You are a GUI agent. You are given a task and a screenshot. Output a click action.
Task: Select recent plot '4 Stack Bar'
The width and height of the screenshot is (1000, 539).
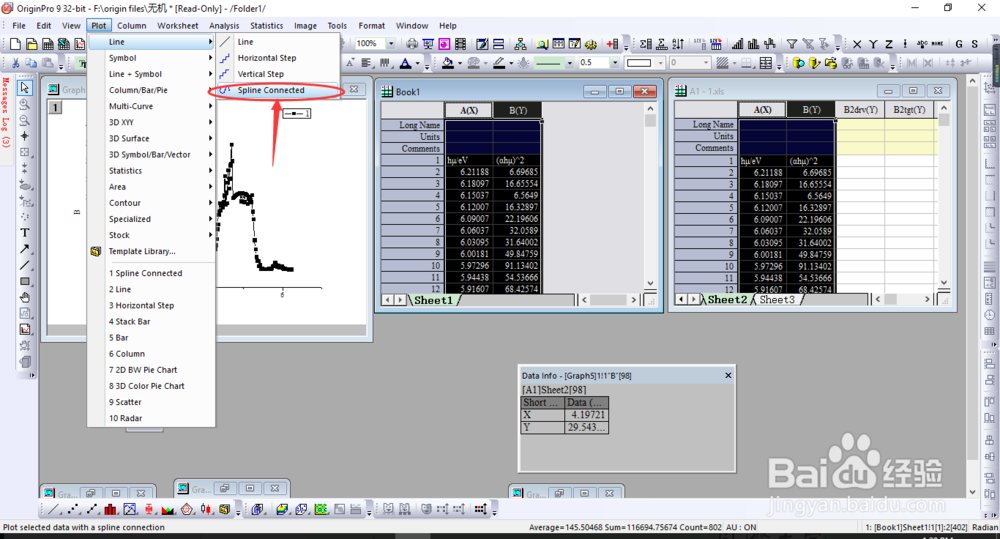coord(152,321)
